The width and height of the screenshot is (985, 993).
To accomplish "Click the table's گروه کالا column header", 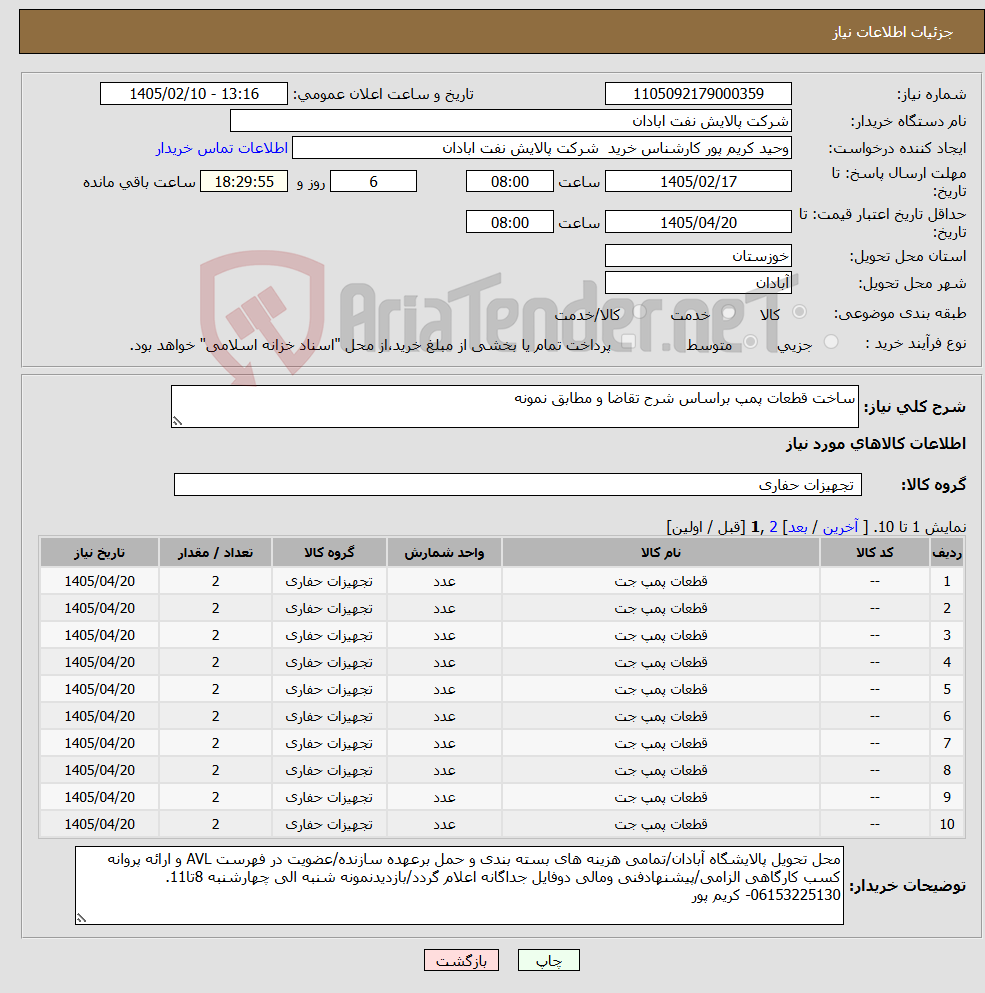I will (x=329, y=552).
